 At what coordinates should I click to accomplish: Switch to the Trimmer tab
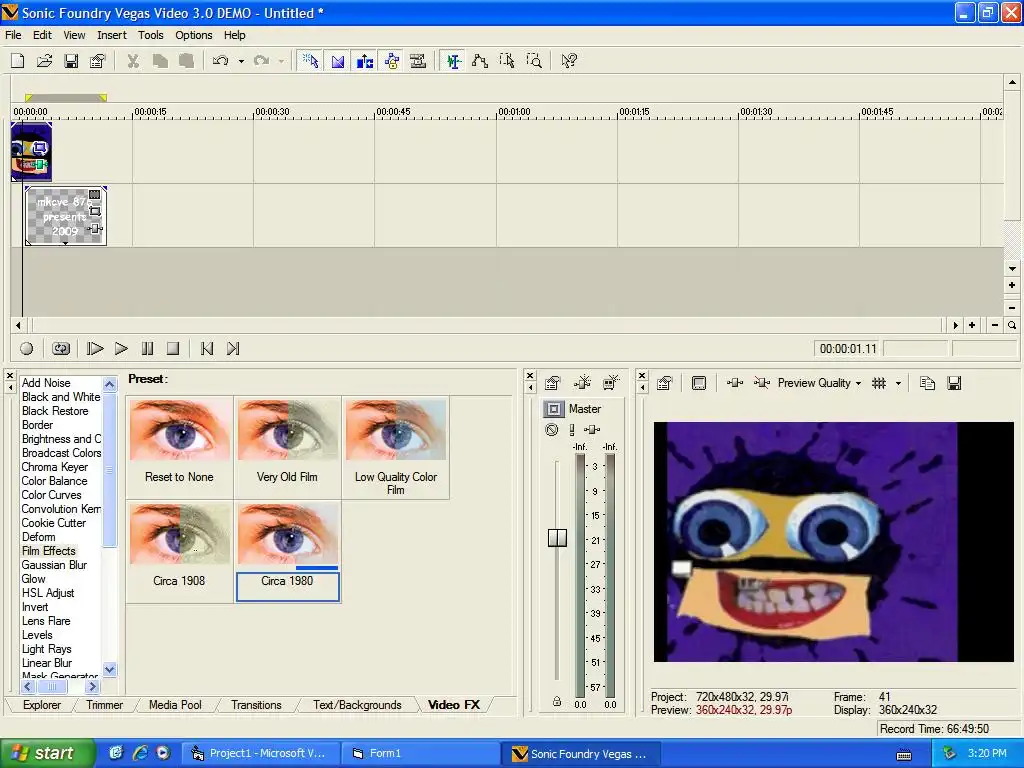tap(104, 705)
